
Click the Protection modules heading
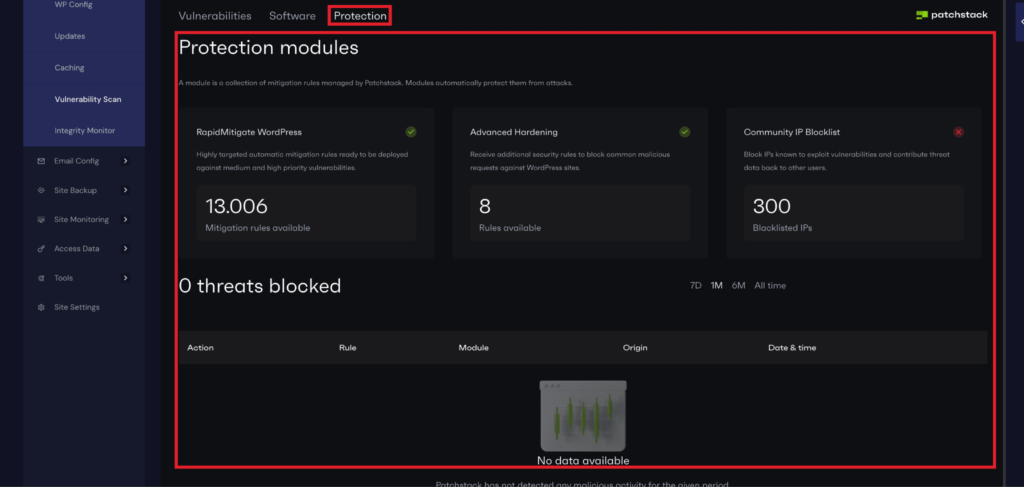tap(268, 48)
